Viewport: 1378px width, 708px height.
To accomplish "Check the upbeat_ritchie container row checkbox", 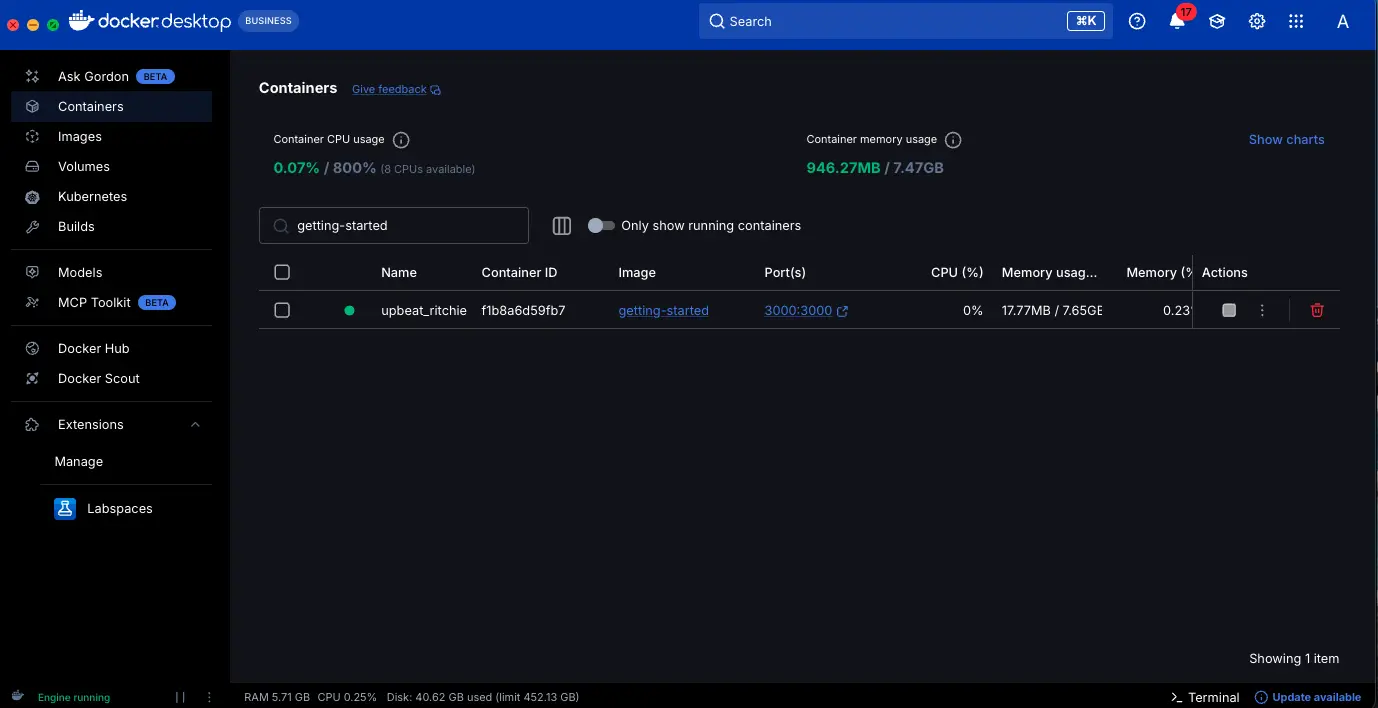I will (x=281, y=310).
